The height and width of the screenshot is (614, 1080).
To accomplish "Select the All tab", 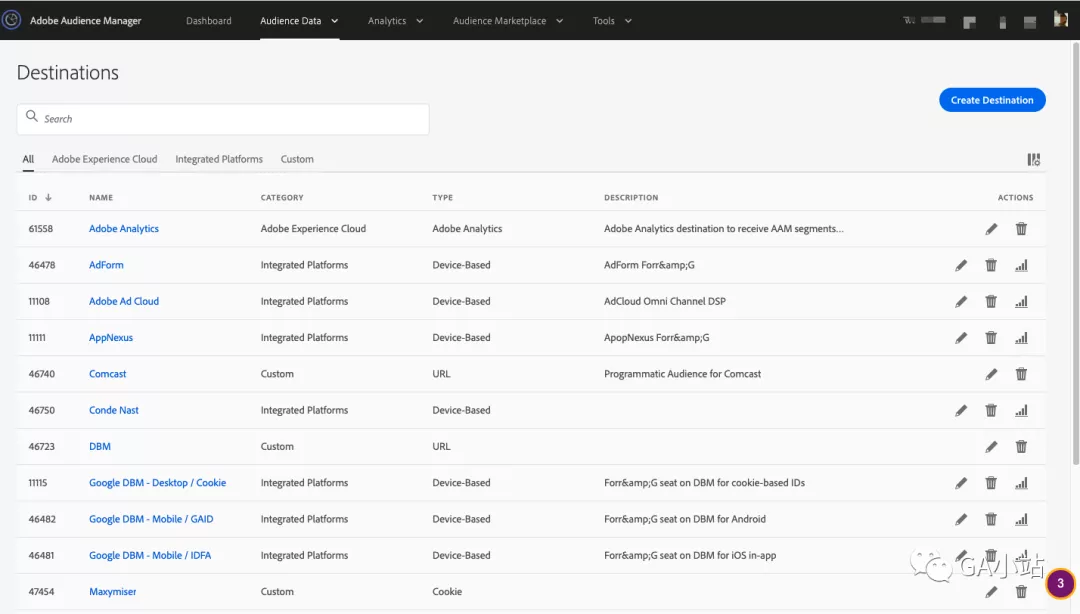I will (28, 159).
